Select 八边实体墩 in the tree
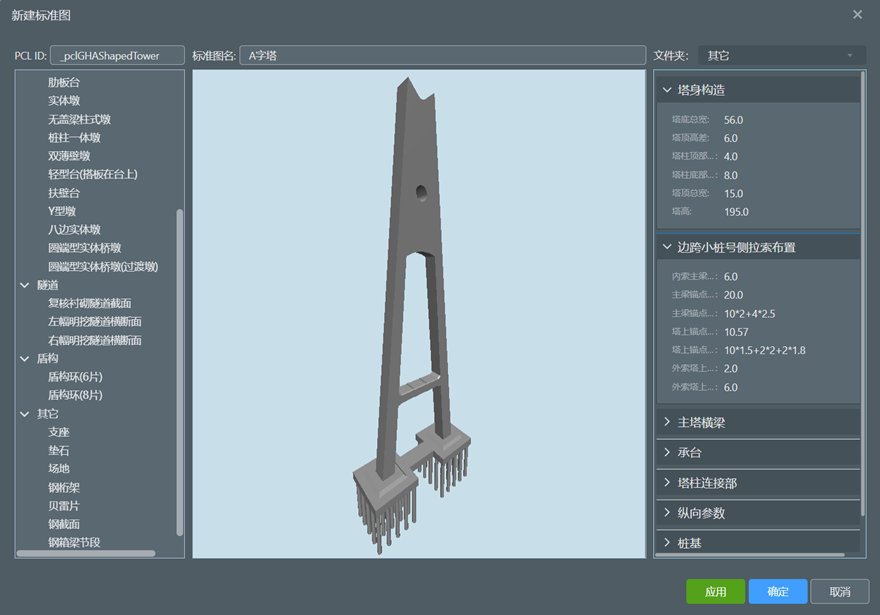Image resolution: width=880 pixels, height=615 pixels. [74, 230]
